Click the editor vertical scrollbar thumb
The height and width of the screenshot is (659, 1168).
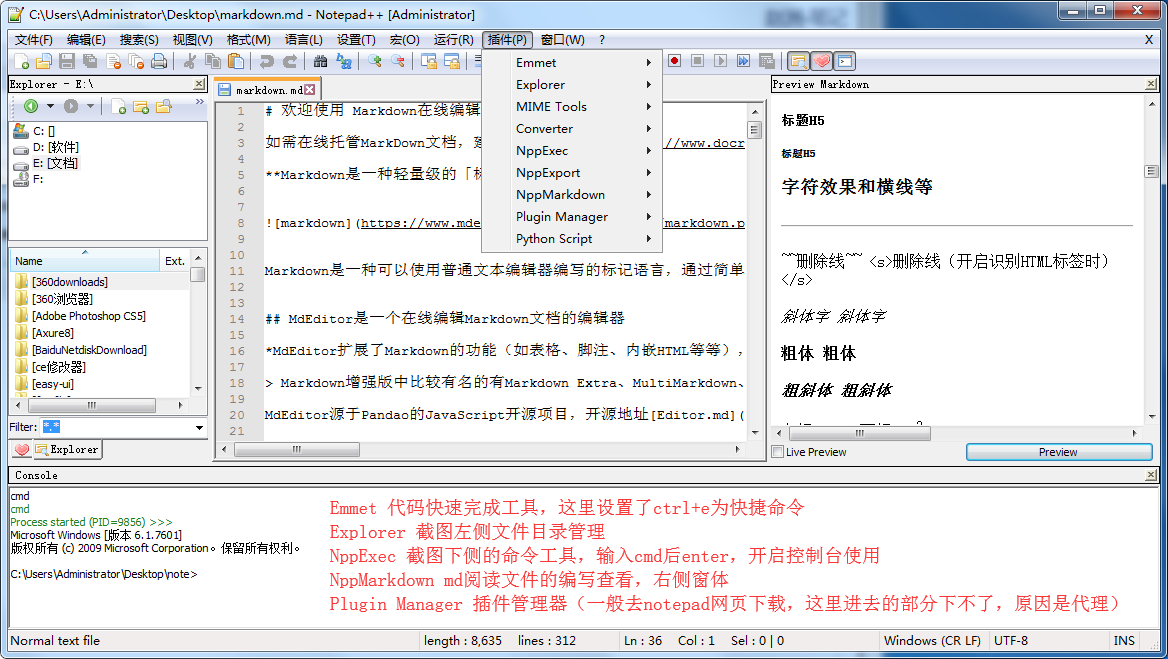pos(755,131)
